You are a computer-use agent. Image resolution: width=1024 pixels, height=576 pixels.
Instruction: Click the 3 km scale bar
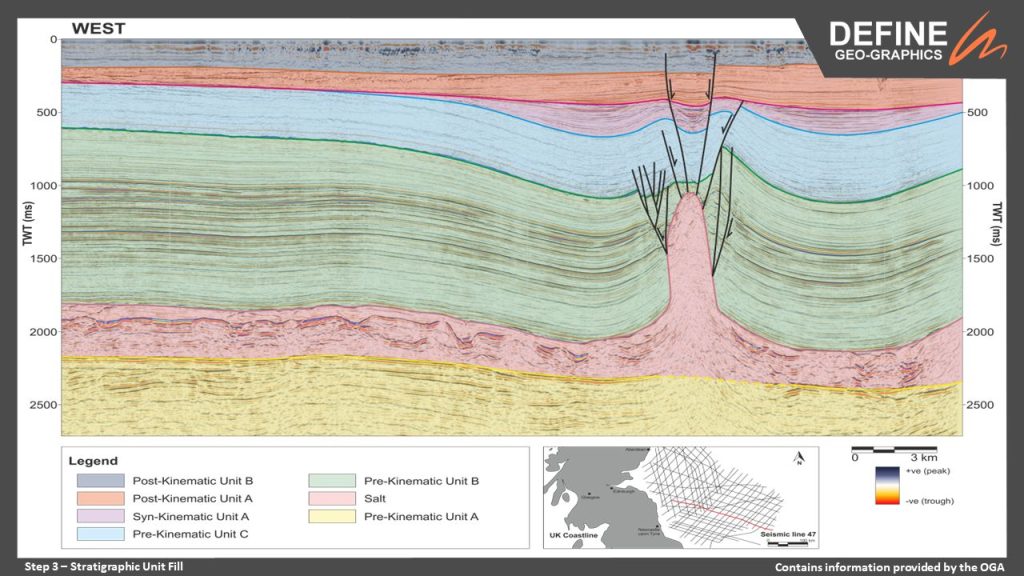coord(894,448)
